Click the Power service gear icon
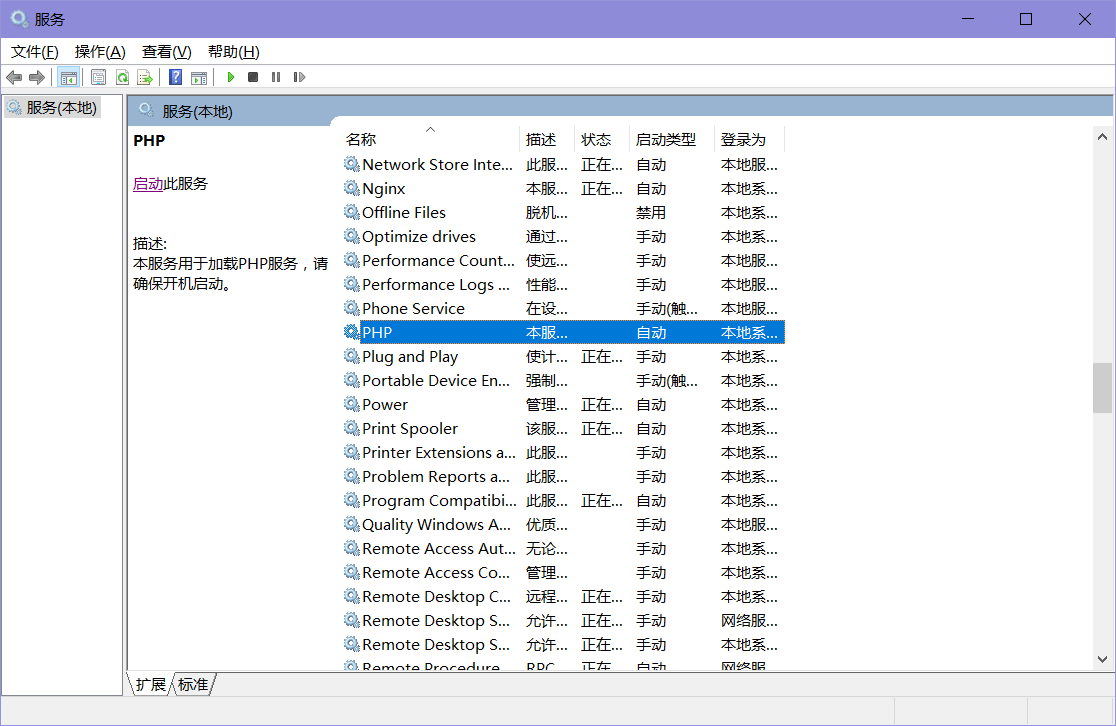The height and width of the screenshot is (726, 1116). coord(352,404)
